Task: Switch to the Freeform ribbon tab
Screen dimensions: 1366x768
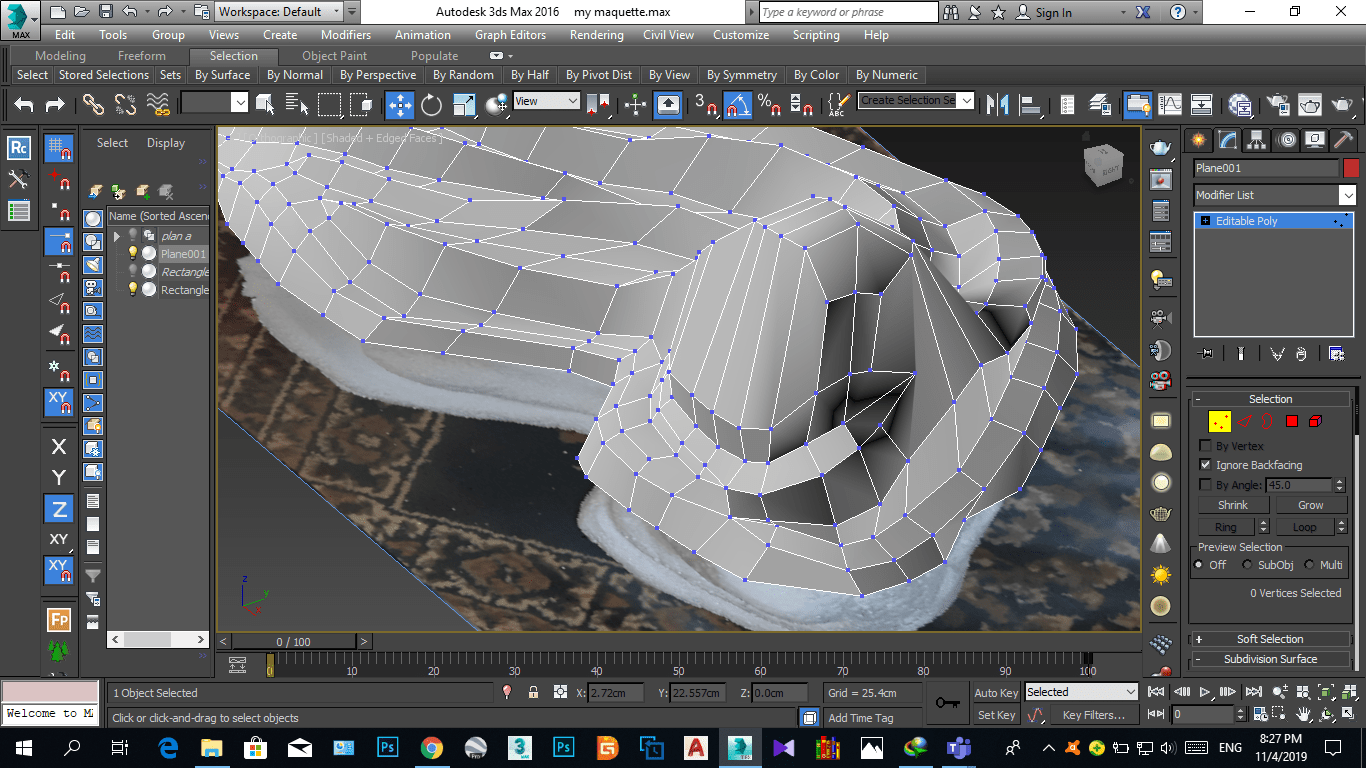Action: (142, 56)
